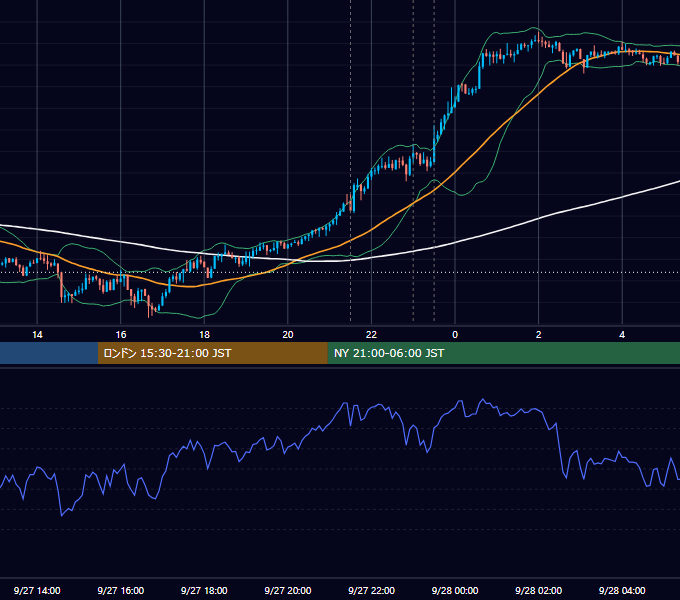Click the 18 hour label on price chart axis
This screenshot has height=600, width=680.
[204, 335]
